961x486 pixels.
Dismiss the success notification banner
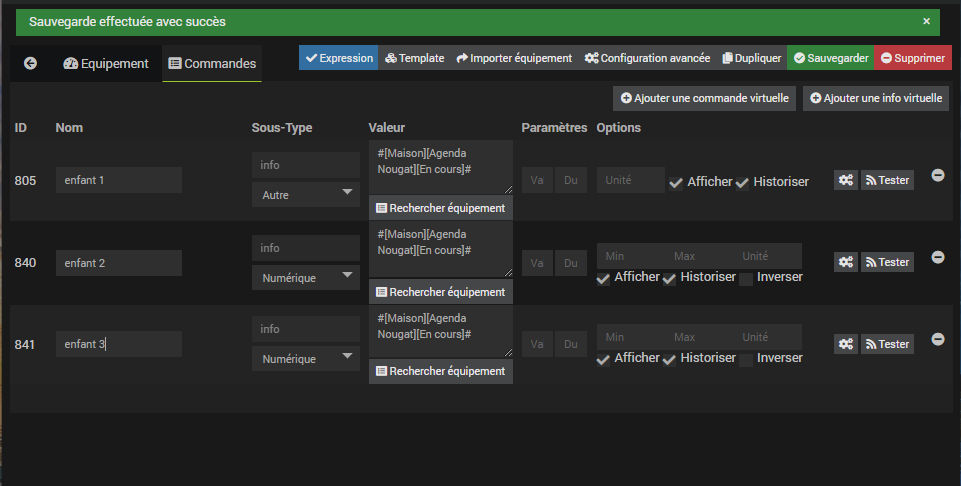(926, 21)
